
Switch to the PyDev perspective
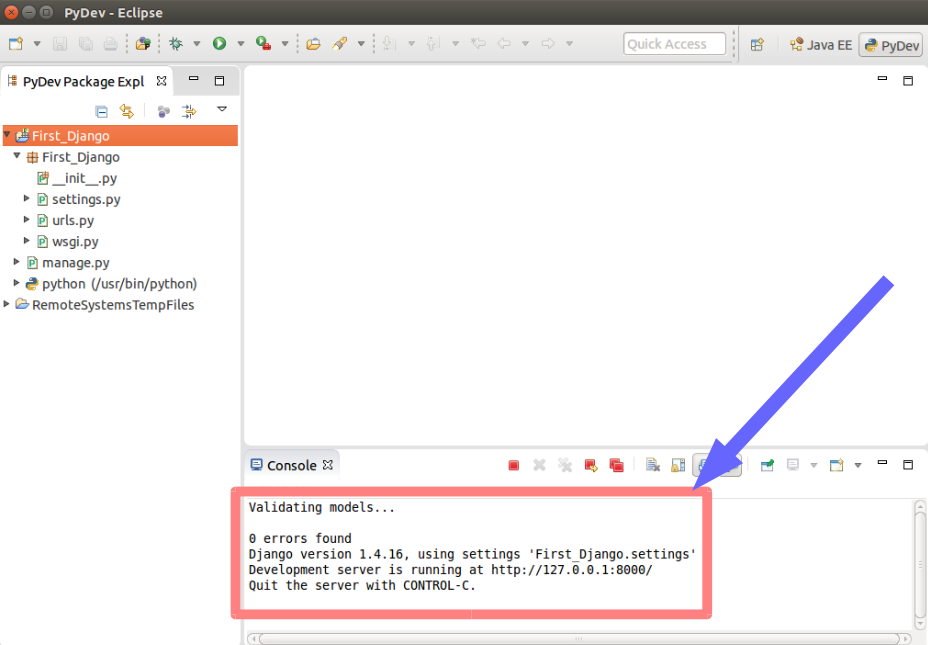(x=891, y=45)
